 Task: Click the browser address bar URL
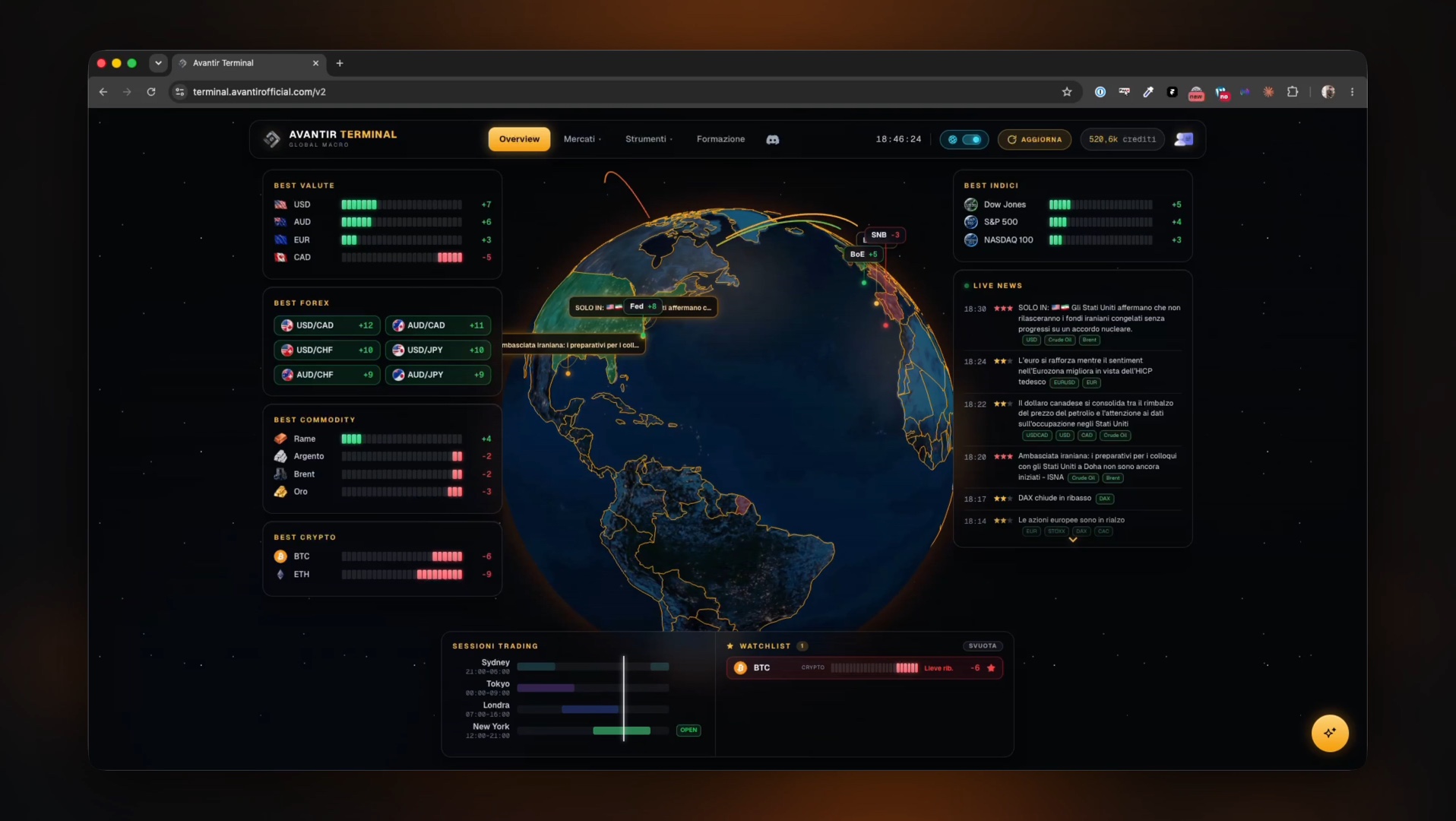(259, 91)
